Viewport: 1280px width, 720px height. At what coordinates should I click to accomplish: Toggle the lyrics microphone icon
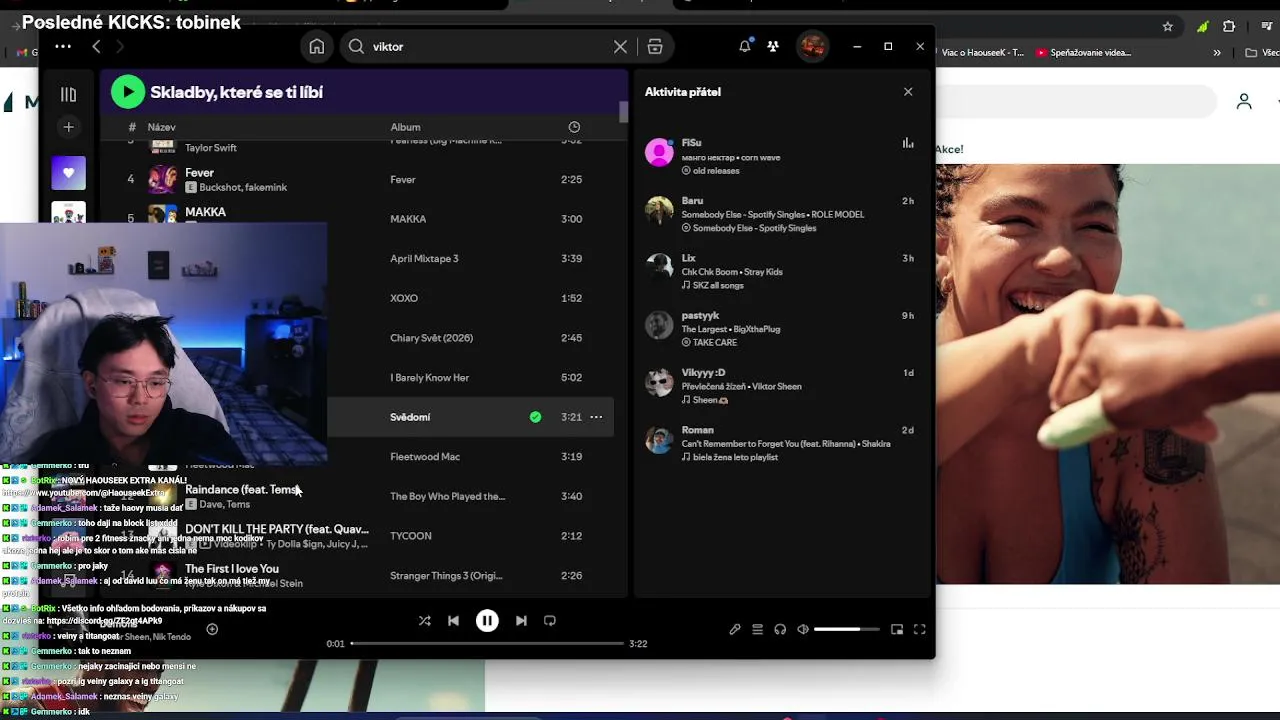[x=735, y=630]
